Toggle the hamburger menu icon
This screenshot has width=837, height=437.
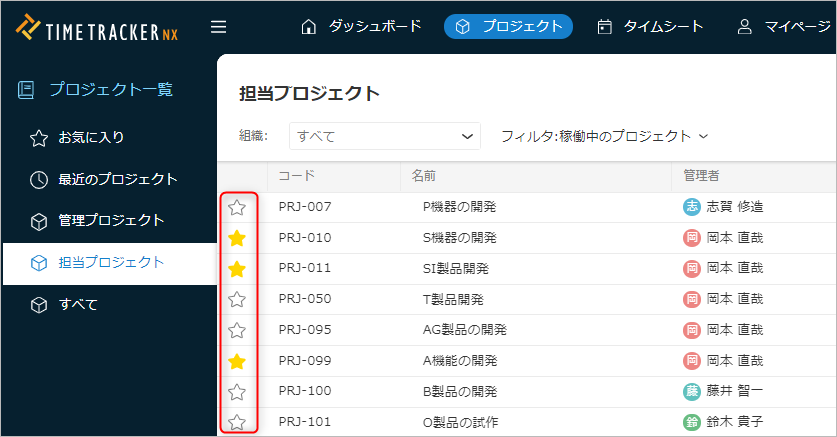[218, 27]
